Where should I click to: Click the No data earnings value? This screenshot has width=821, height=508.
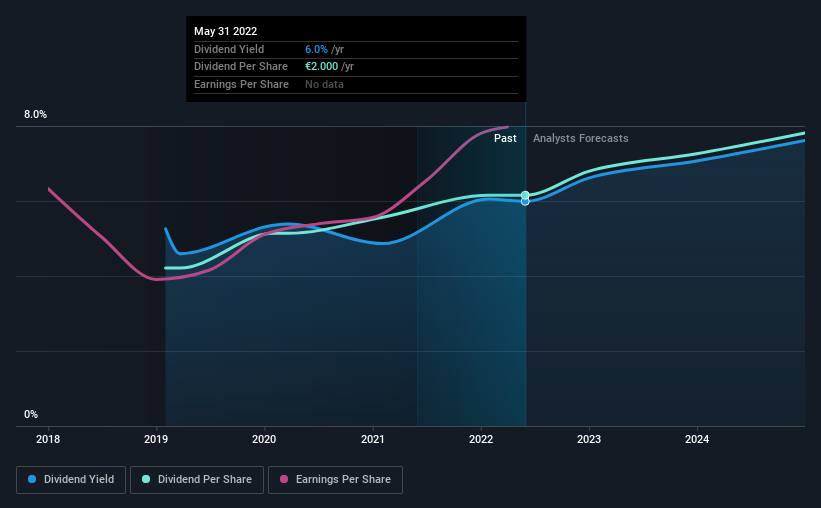tap(324, 84)
